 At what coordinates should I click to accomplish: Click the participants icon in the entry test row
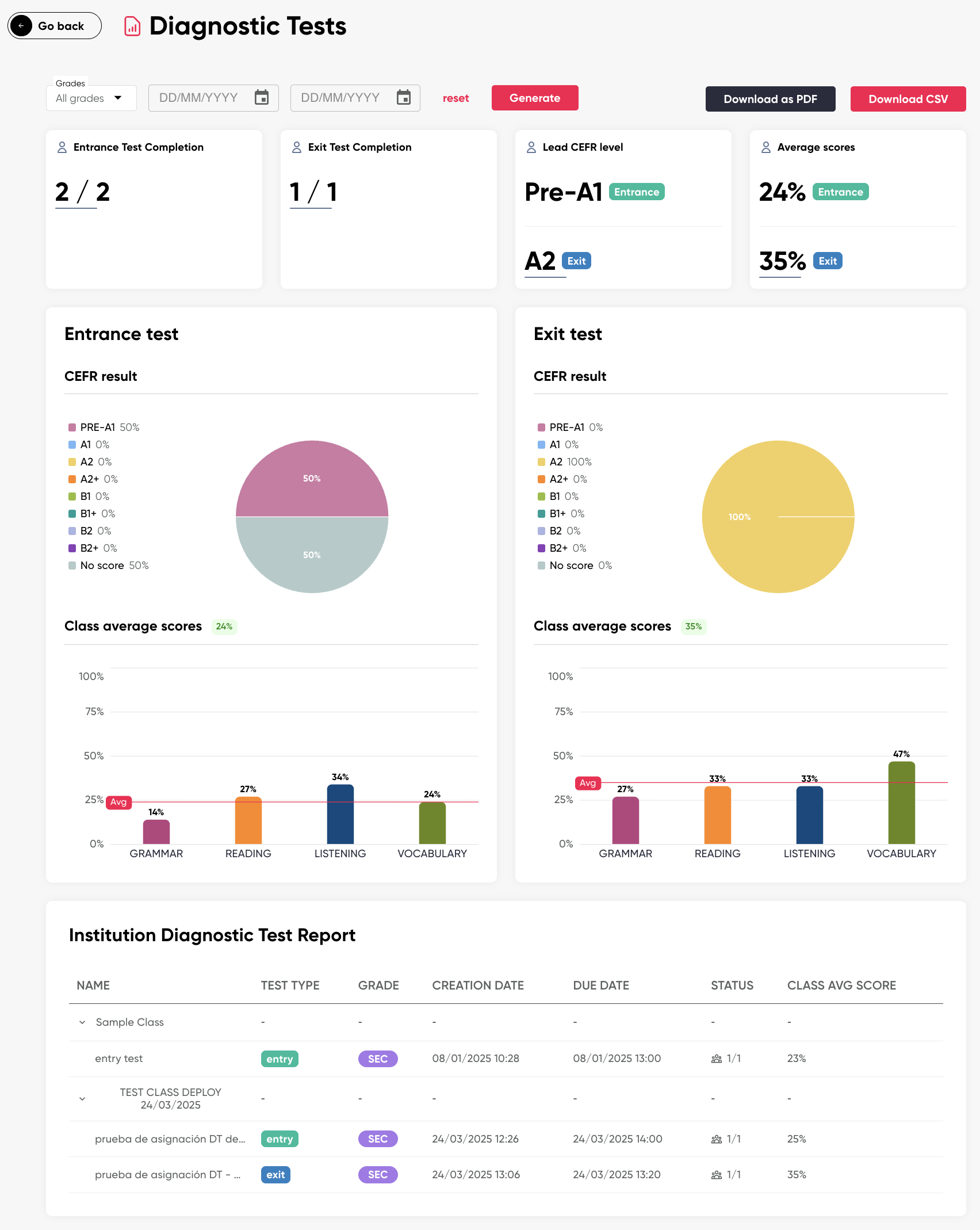point(717,1059)
